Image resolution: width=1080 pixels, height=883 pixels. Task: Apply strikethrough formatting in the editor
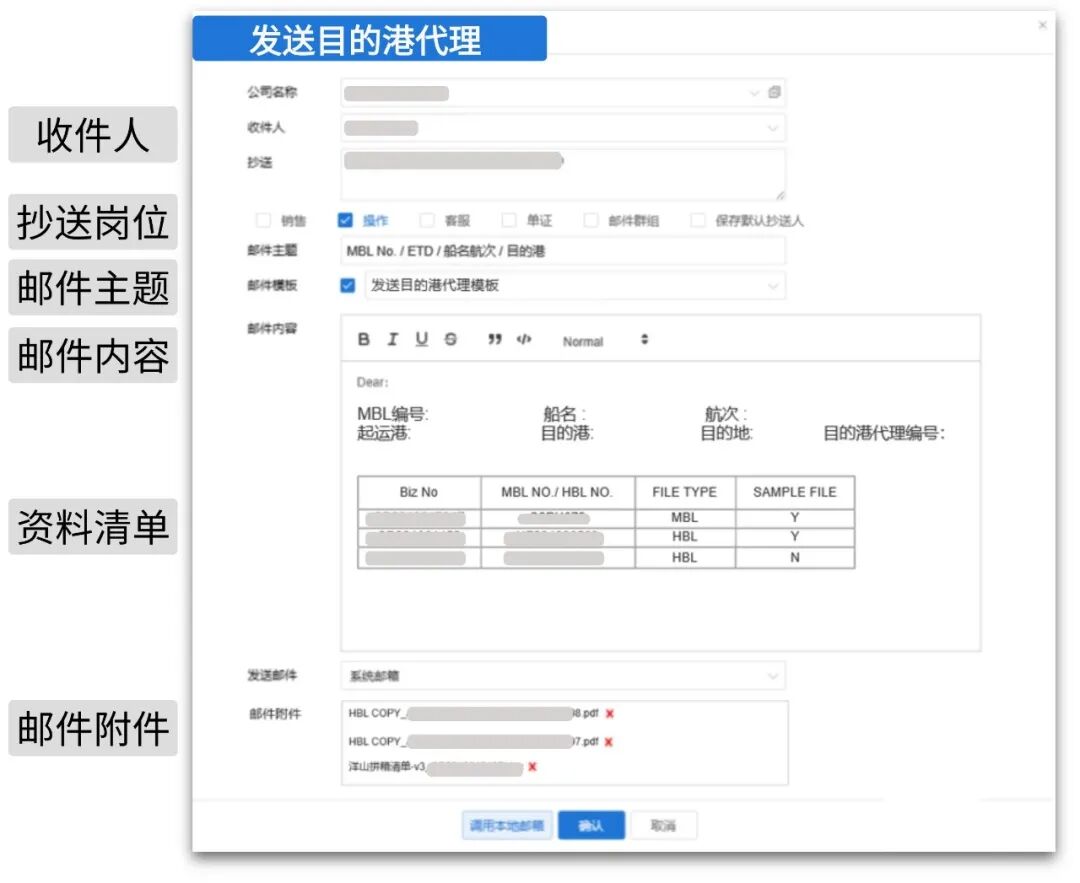(x=450, y=339)
